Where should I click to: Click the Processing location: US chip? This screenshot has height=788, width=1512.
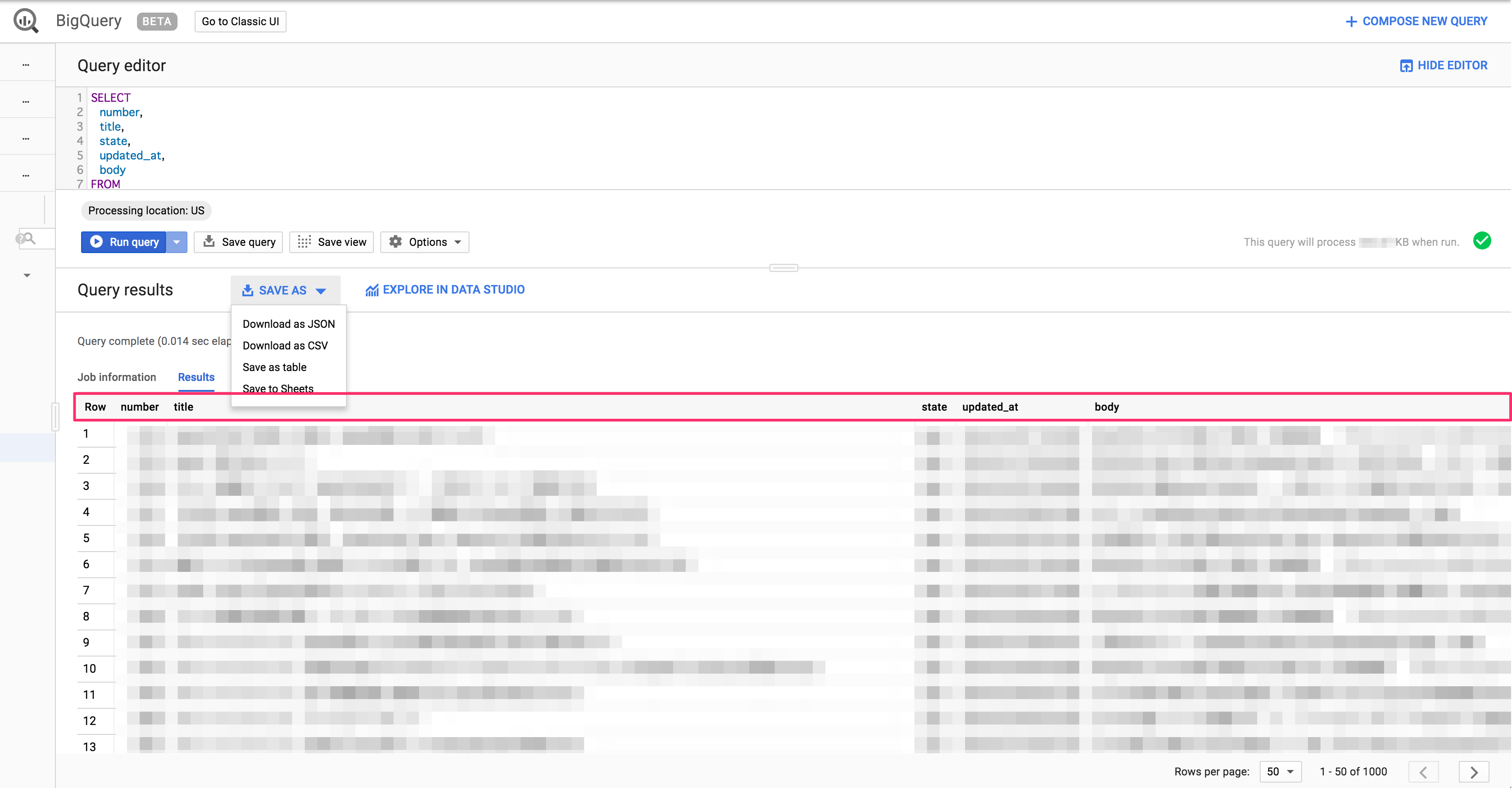146,211
